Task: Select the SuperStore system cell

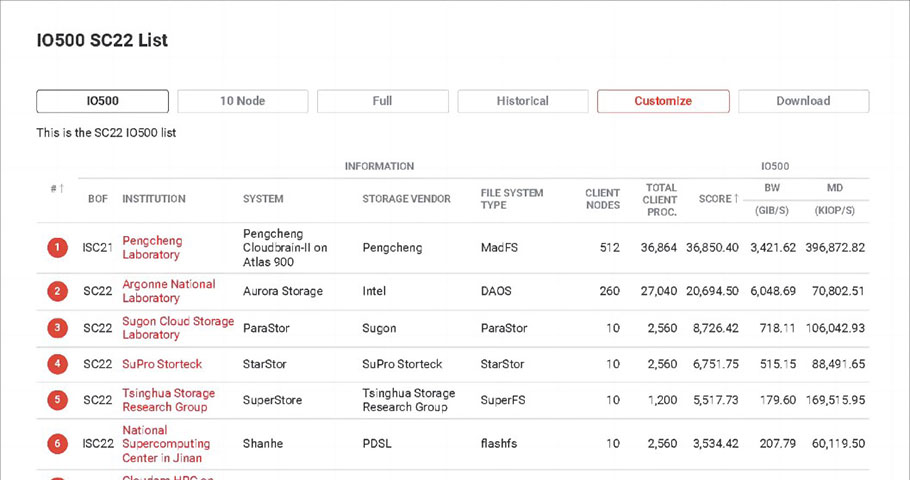Action: point(272,400)
